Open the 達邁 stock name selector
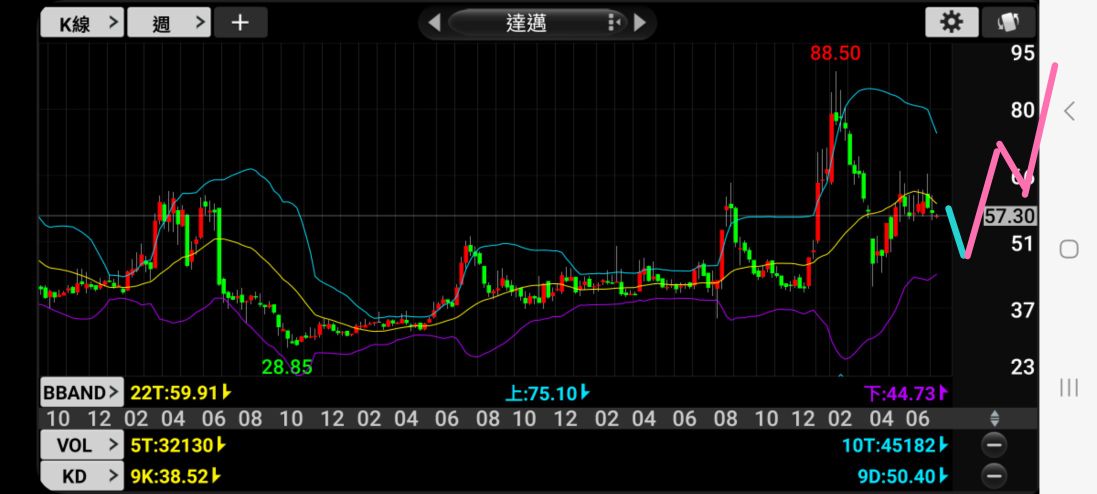 click(x=537, y=23)
